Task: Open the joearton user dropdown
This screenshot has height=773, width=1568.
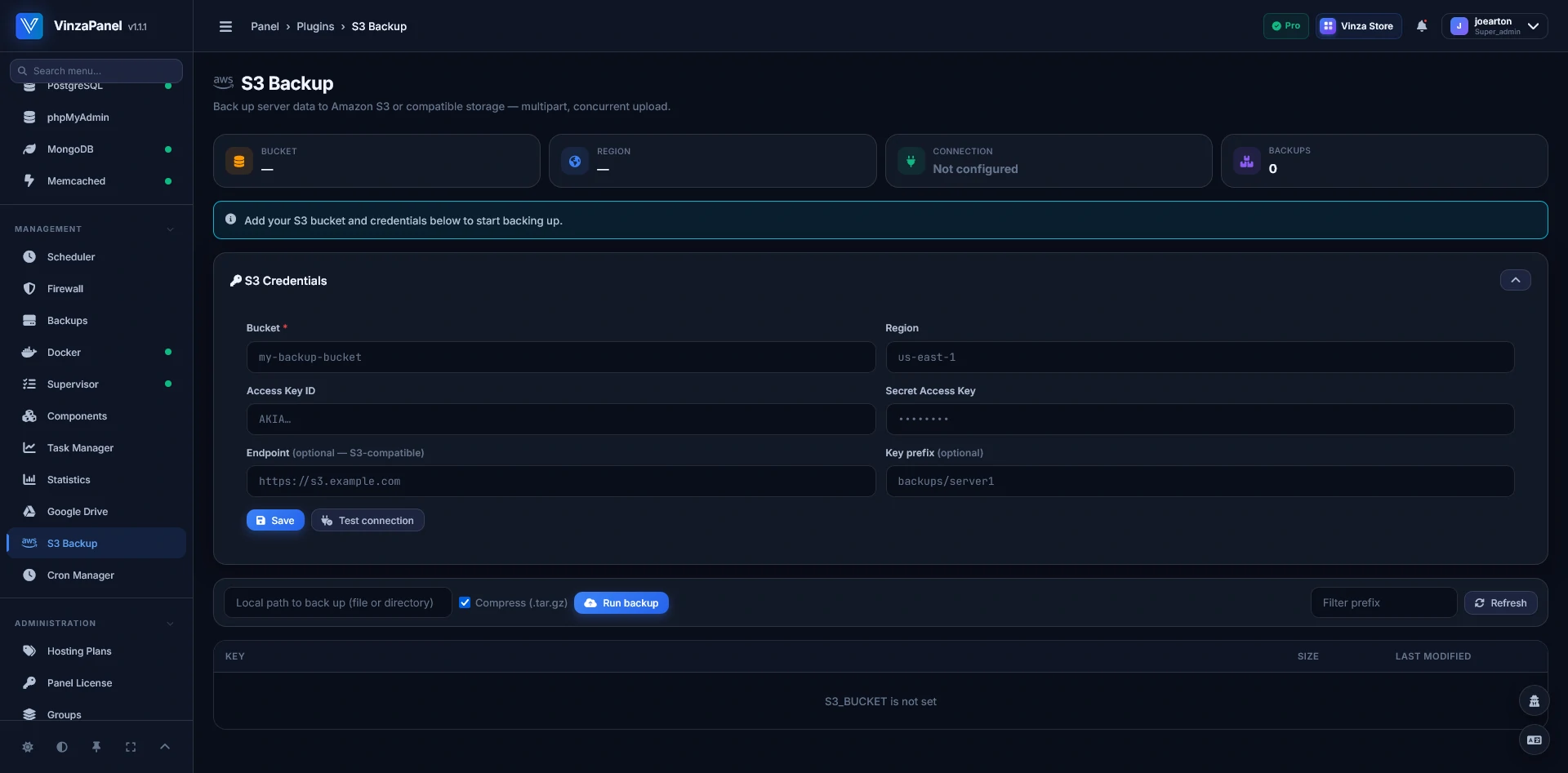Action: pos(1494,26)
